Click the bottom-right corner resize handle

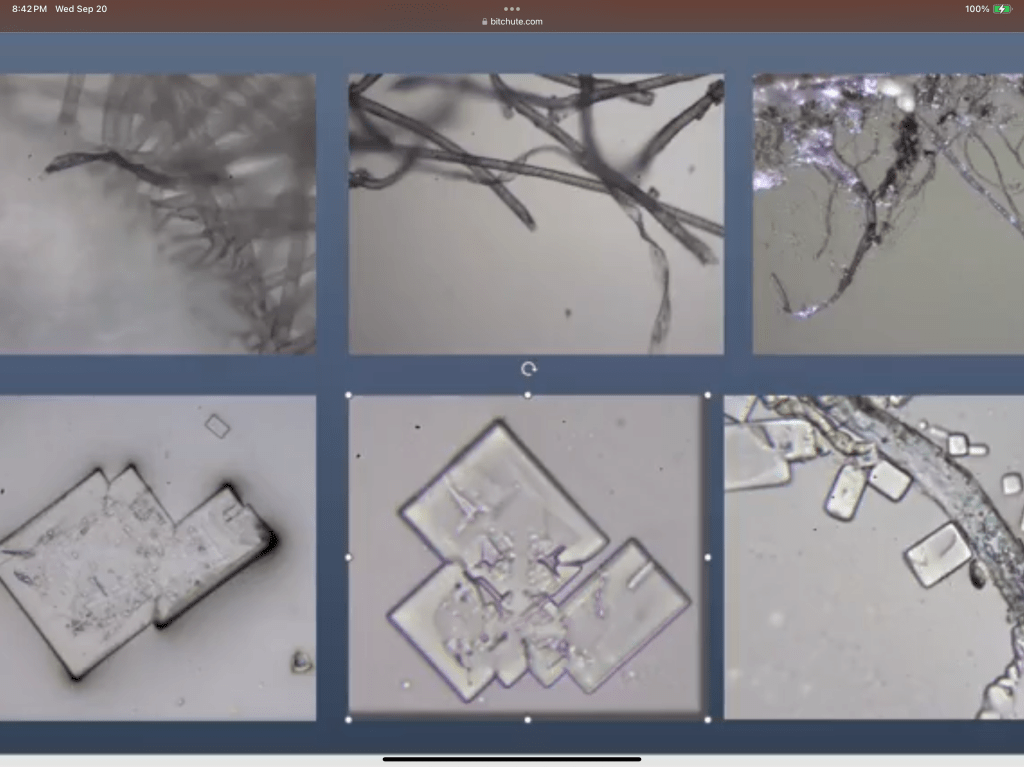click(708, 719)
